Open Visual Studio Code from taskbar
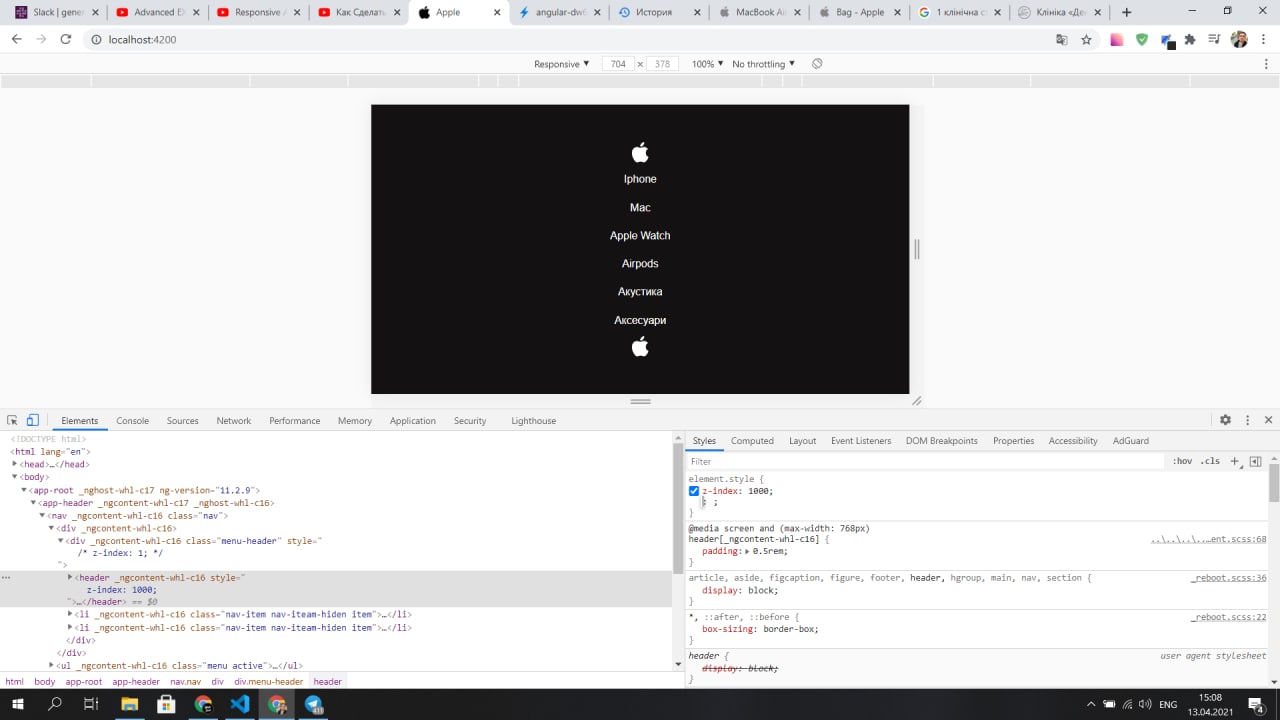Viewport: 1280px width, 720px height. pyautogui.click(x=240, y=704)
